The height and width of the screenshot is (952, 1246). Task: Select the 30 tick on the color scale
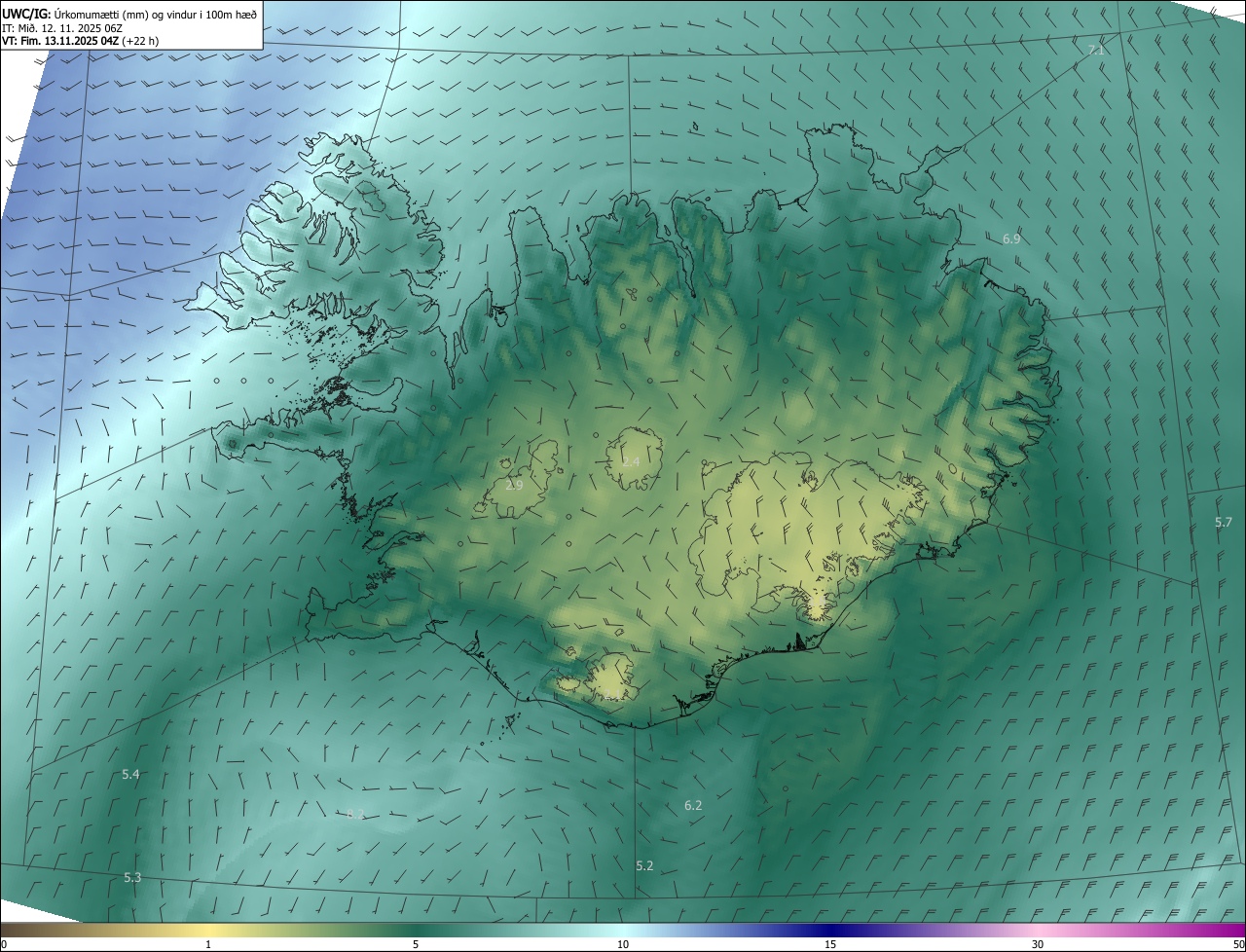click(x=1038, y=944)
